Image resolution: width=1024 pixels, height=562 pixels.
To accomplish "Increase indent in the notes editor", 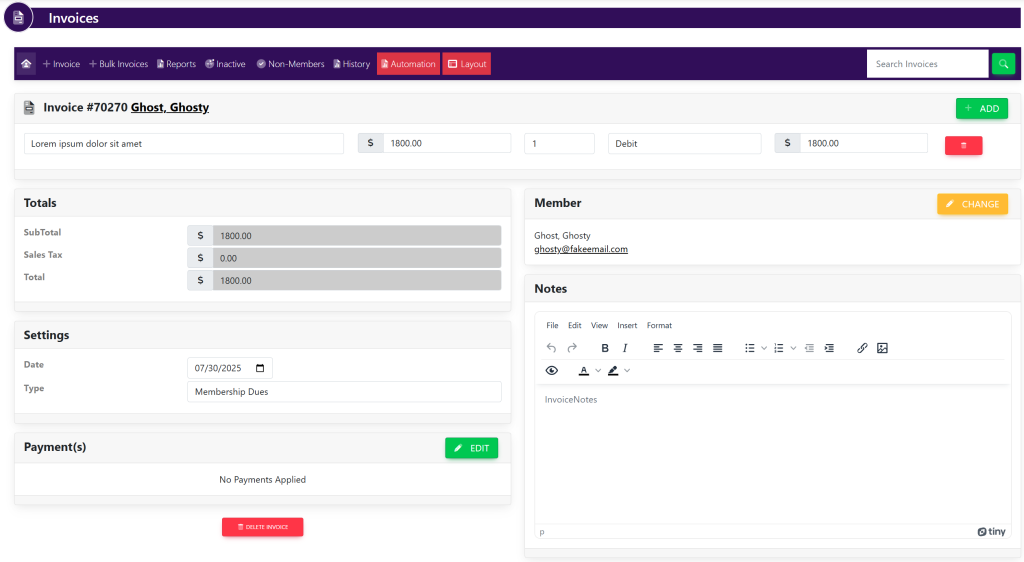I will click(829, 348).
